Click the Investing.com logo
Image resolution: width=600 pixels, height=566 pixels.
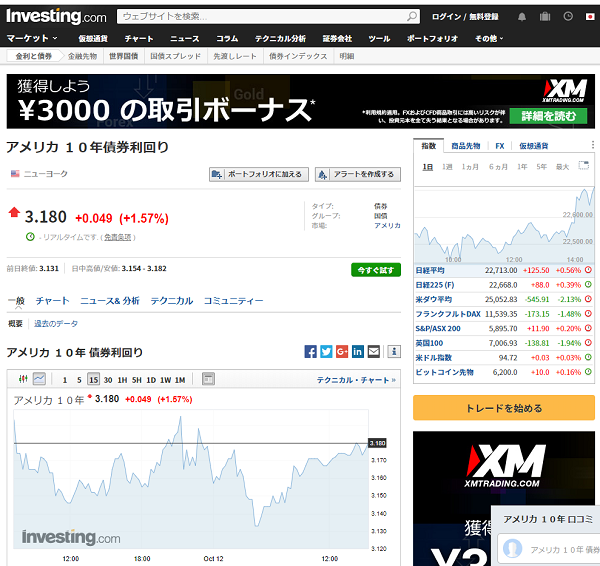tap(56, 16)
